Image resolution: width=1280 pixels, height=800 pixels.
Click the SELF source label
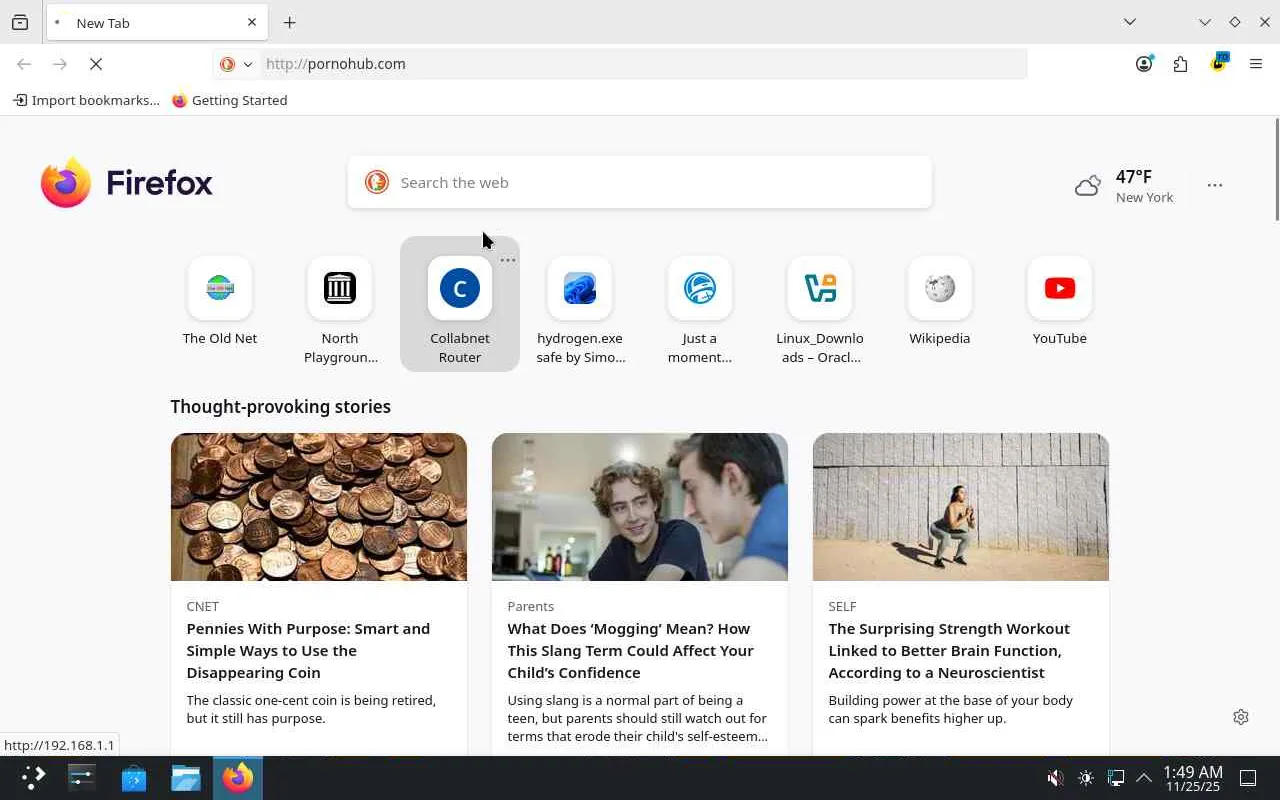(842, 606)
